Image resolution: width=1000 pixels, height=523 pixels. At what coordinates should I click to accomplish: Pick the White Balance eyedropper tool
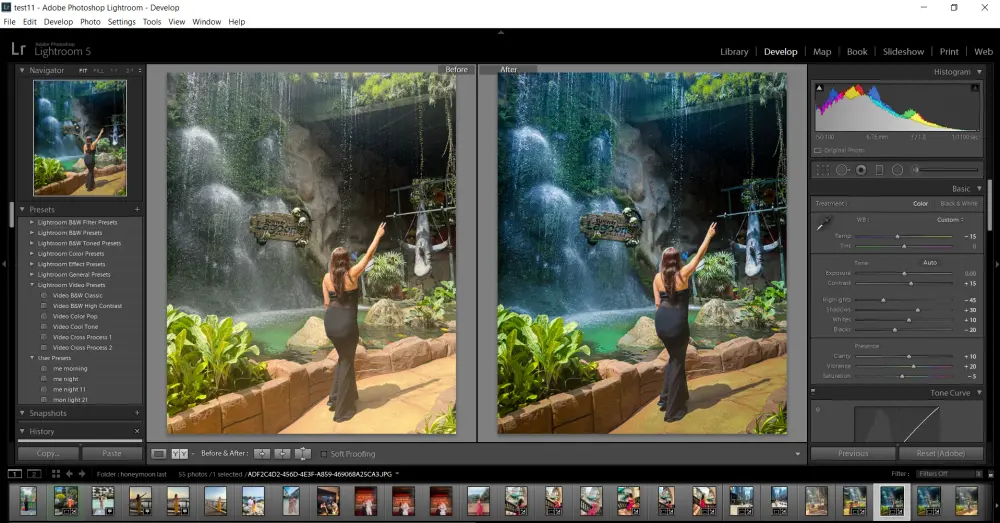(824, 223)
